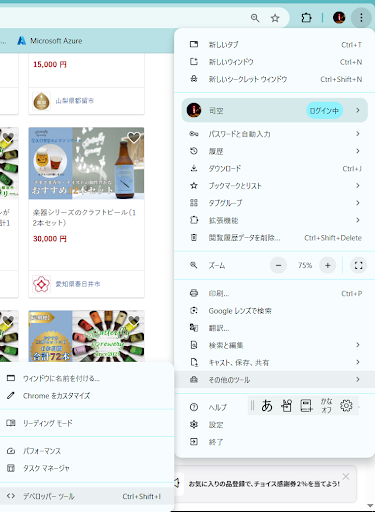Open パフォーマンス submenu item
Image resolution: width=375 pixels, height=512 pixels.
(87, 451)
